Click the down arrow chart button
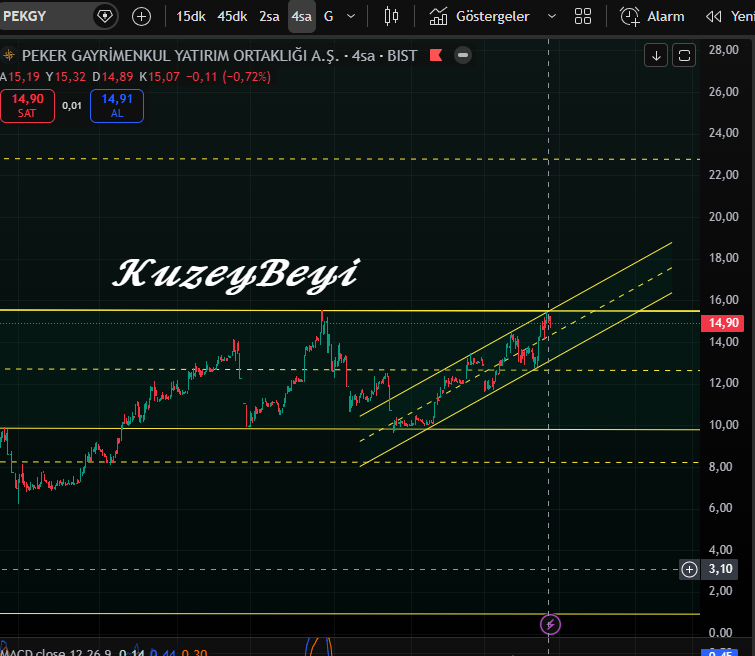The width and height of the screenshot is (755, 656). pyautogui.click(x=656, y=55)
